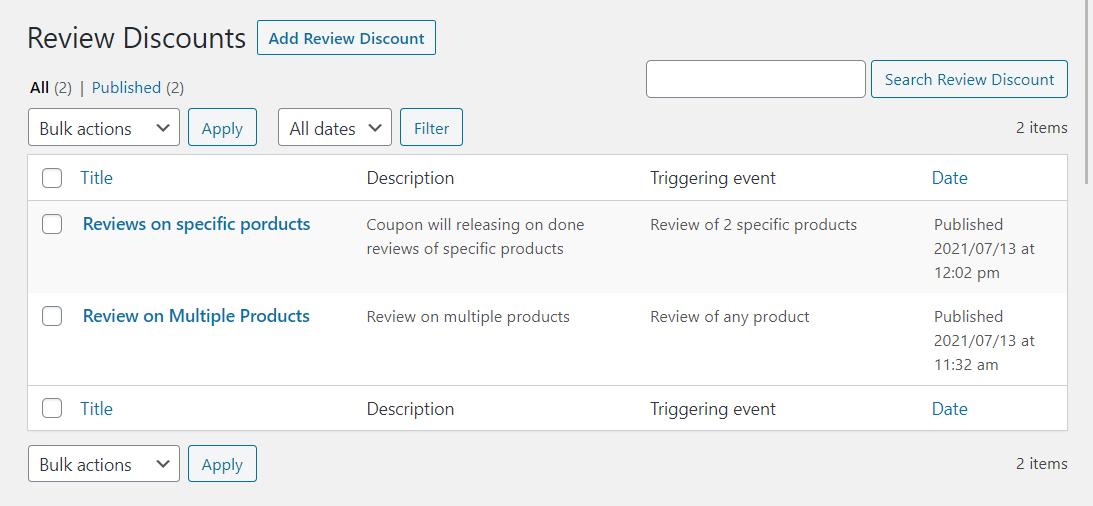Focus the review discount search field
Image resolution: width=1093 pixels, height=506 pixels.
click(755, 79)
